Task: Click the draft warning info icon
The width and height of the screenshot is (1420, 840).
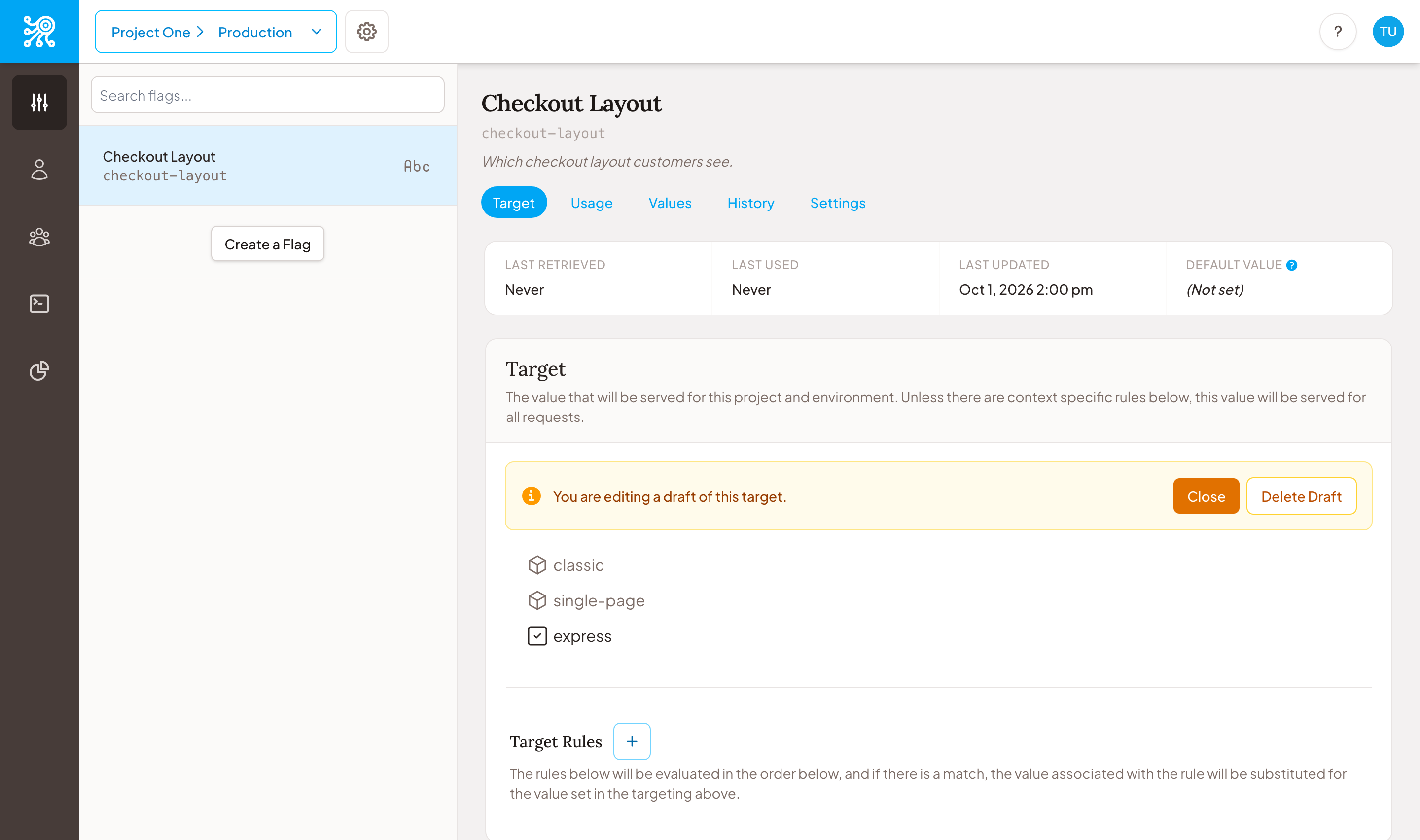Action: coord(531,496)
